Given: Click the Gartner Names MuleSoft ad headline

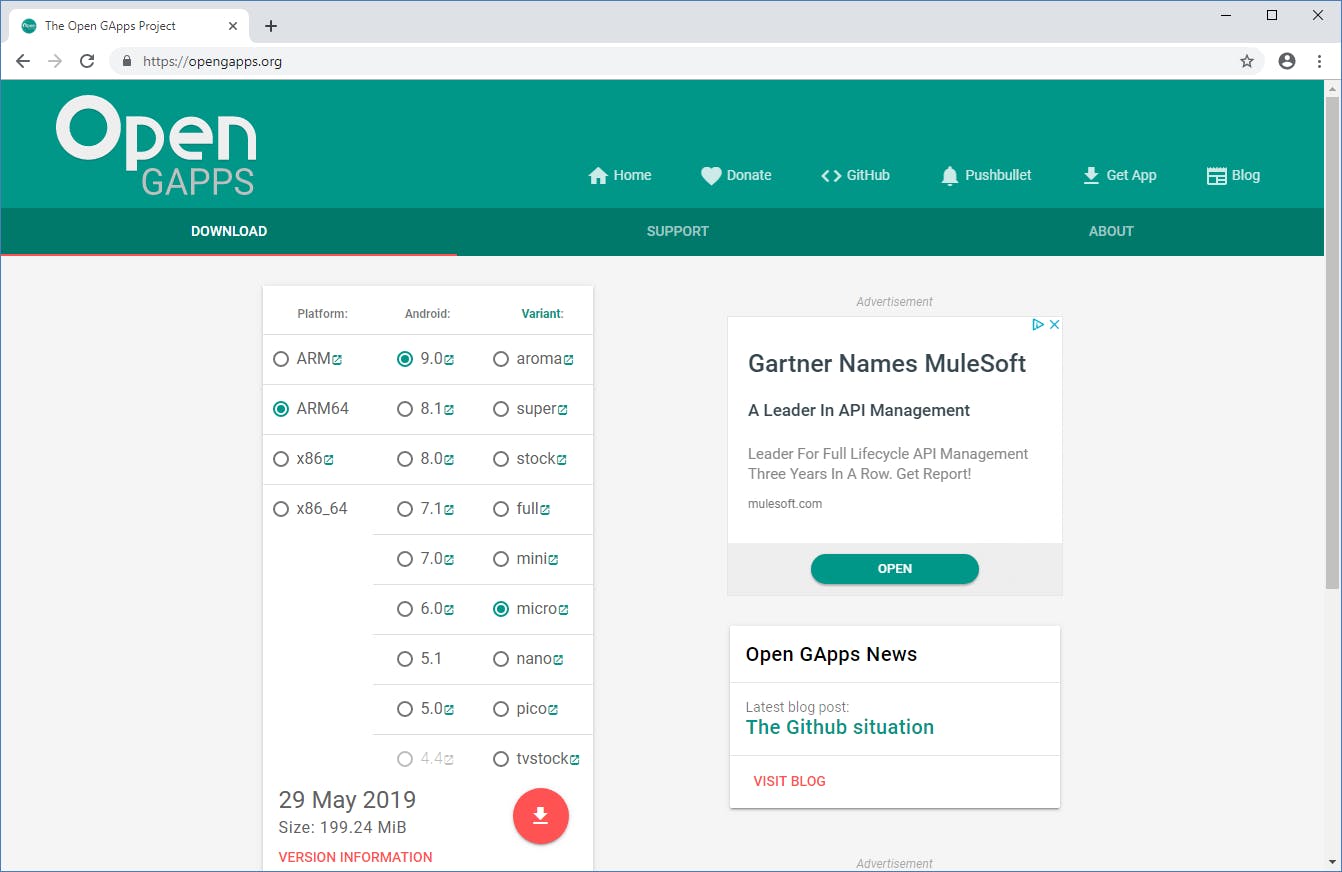Looking at the screenshot, I should click(x=887, y=363).
